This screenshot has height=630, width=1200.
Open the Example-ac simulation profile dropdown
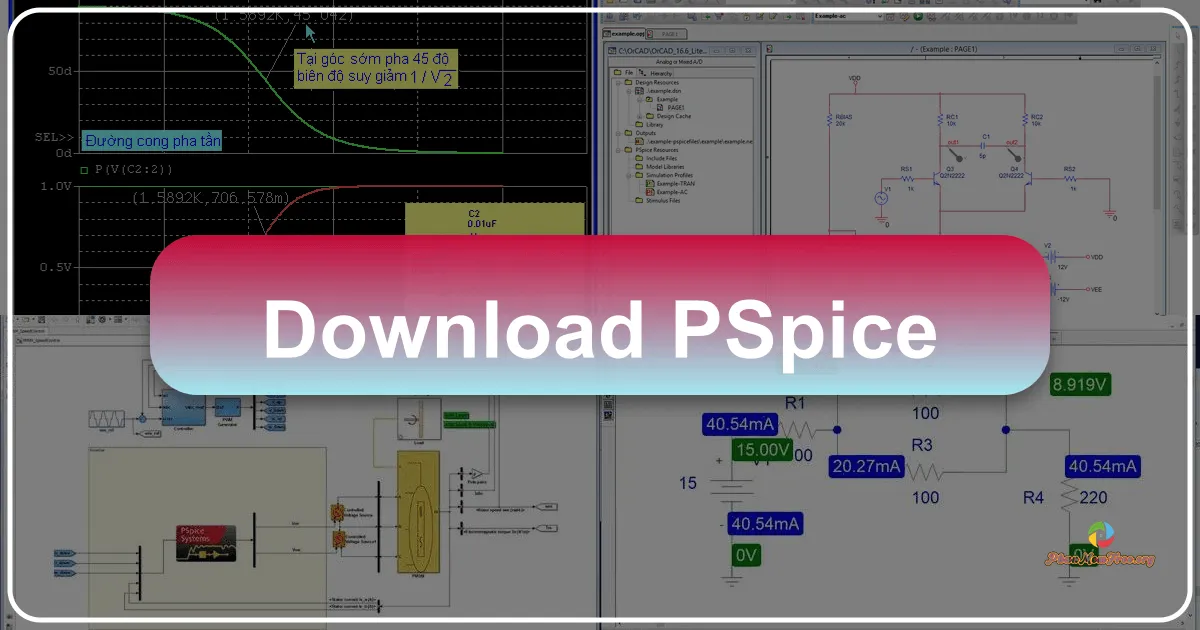(x=880, y=17)
